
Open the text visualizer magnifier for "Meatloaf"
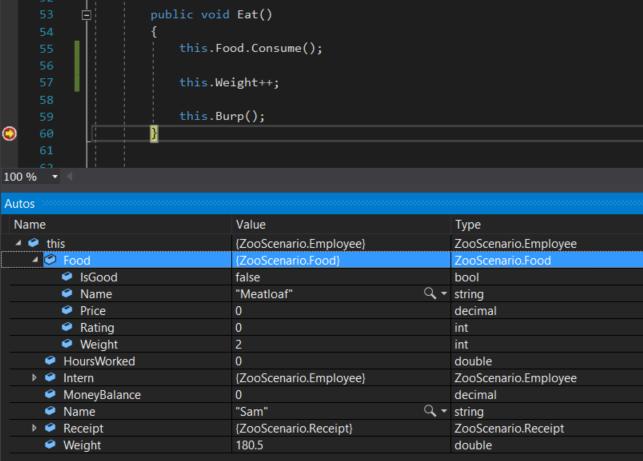click(430, 294)
